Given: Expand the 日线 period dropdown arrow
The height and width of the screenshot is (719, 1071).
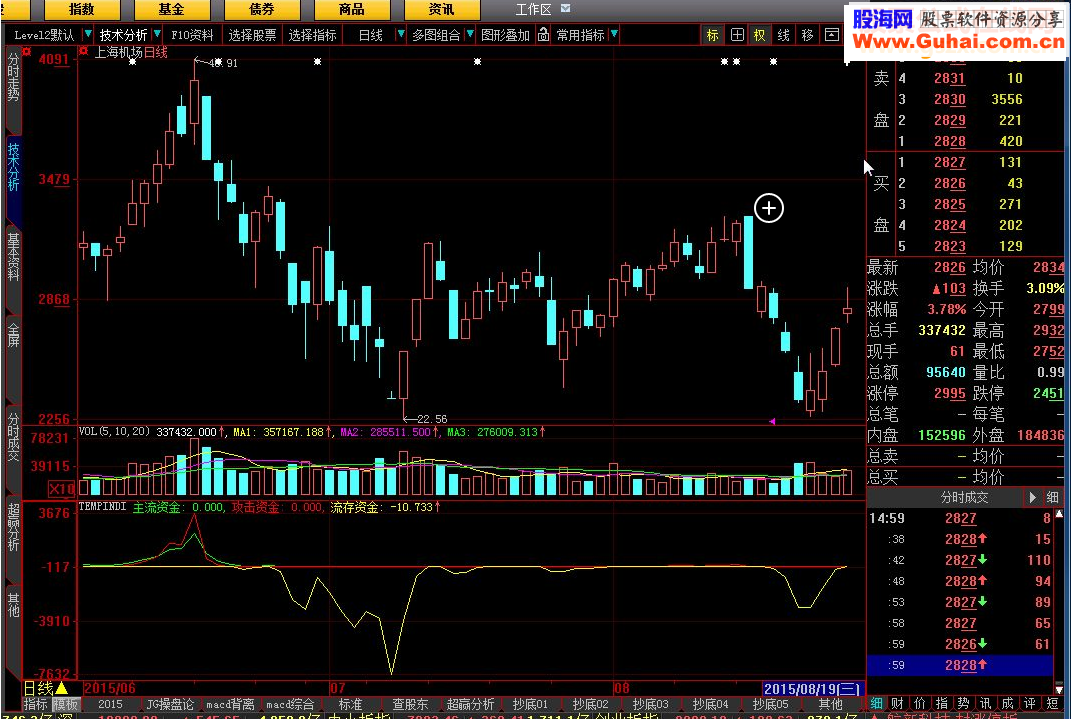Looking at the screenshot, I should [401, 34].
